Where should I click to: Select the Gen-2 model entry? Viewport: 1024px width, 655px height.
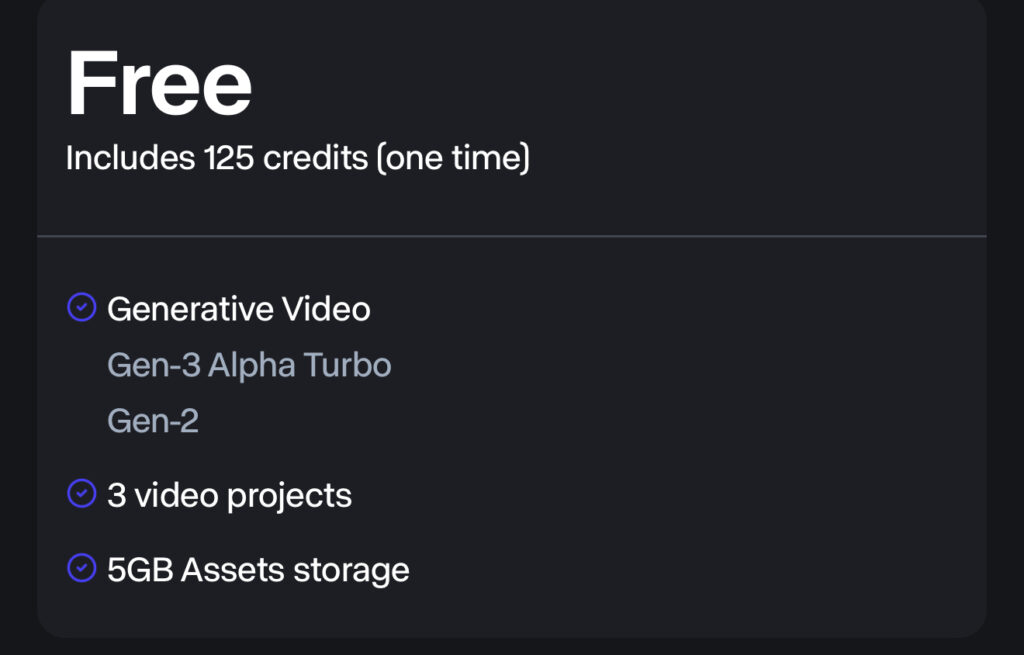(153, 421)
